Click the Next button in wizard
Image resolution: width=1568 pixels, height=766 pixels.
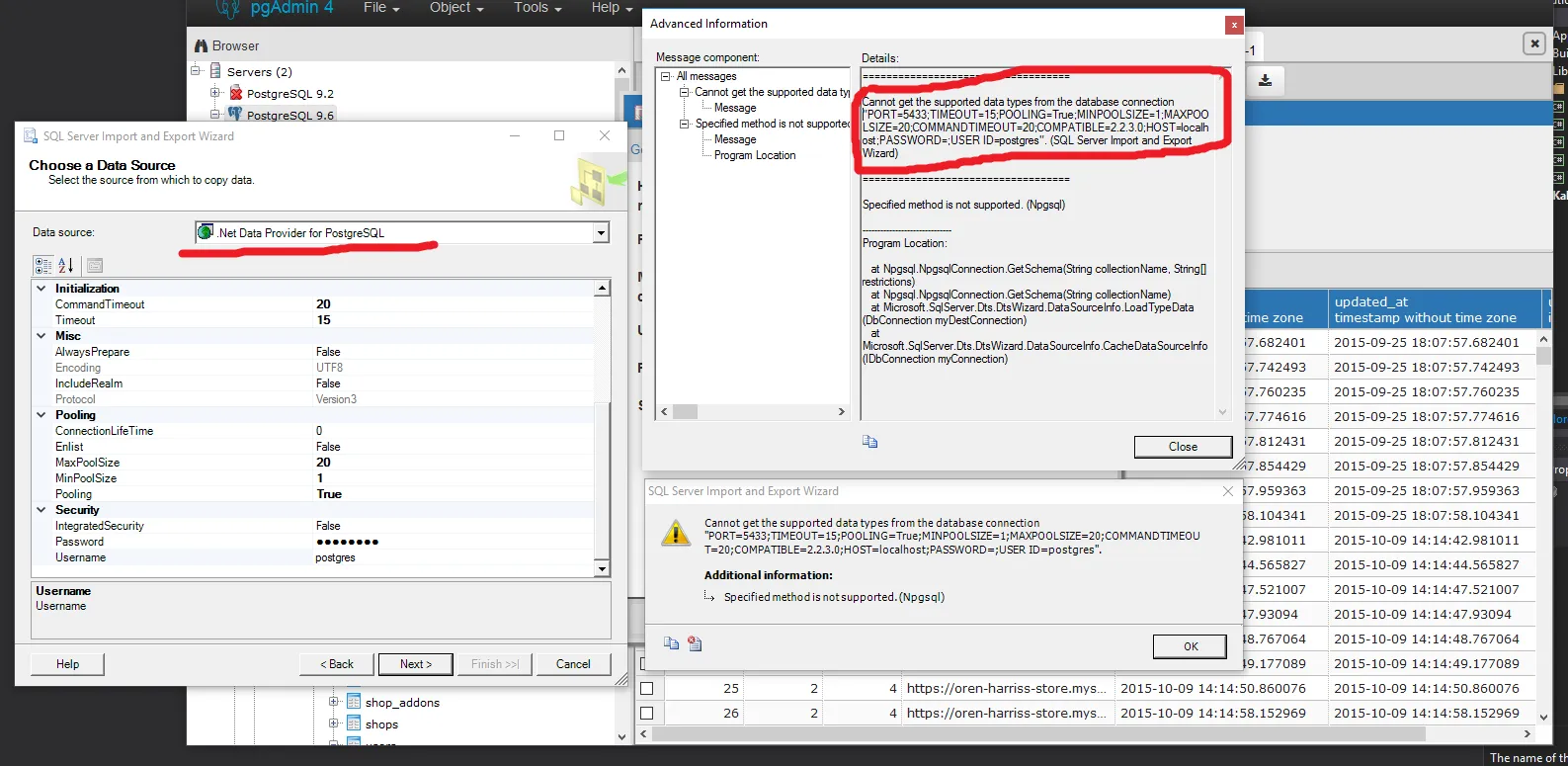(416, 664)
